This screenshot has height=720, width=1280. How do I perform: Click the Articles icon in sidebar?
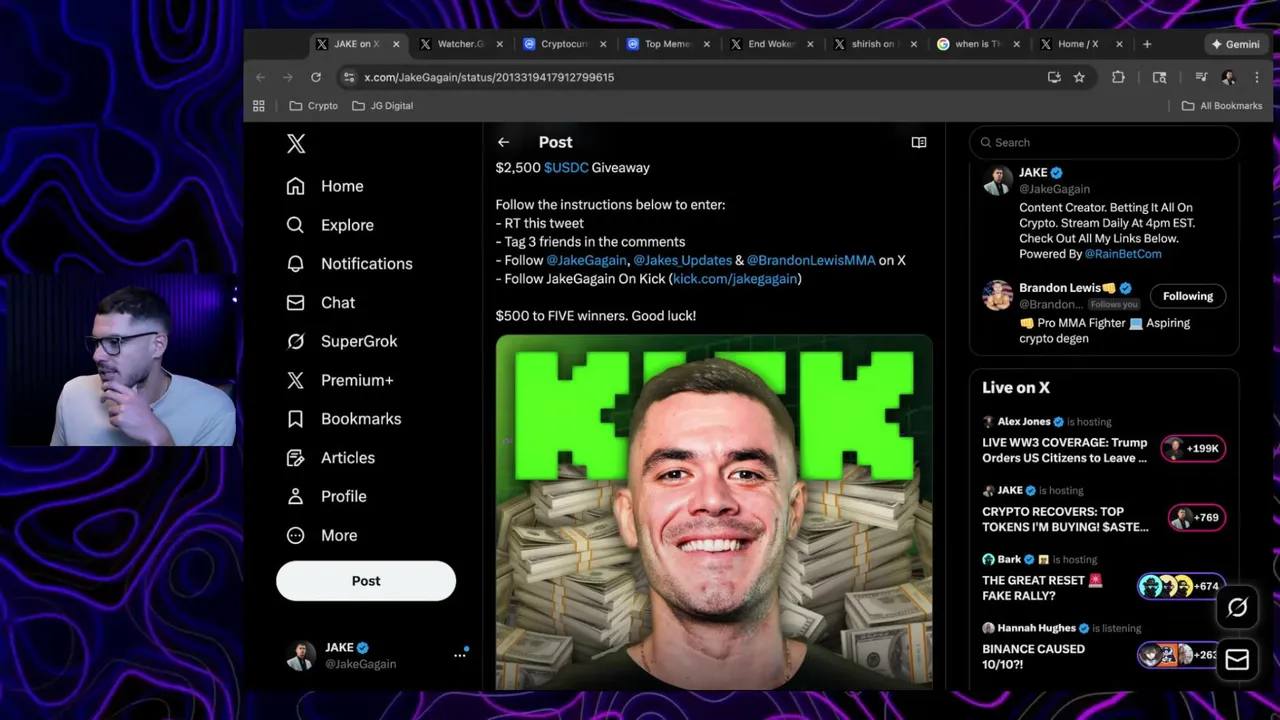[x=295, y=458]
